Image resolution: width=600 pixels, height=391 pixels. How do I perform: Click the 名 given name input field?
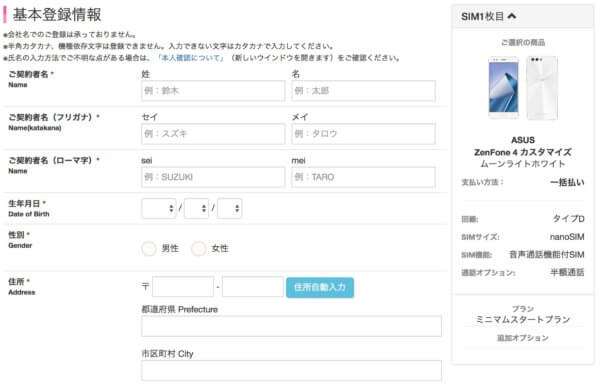pos(363,91)
